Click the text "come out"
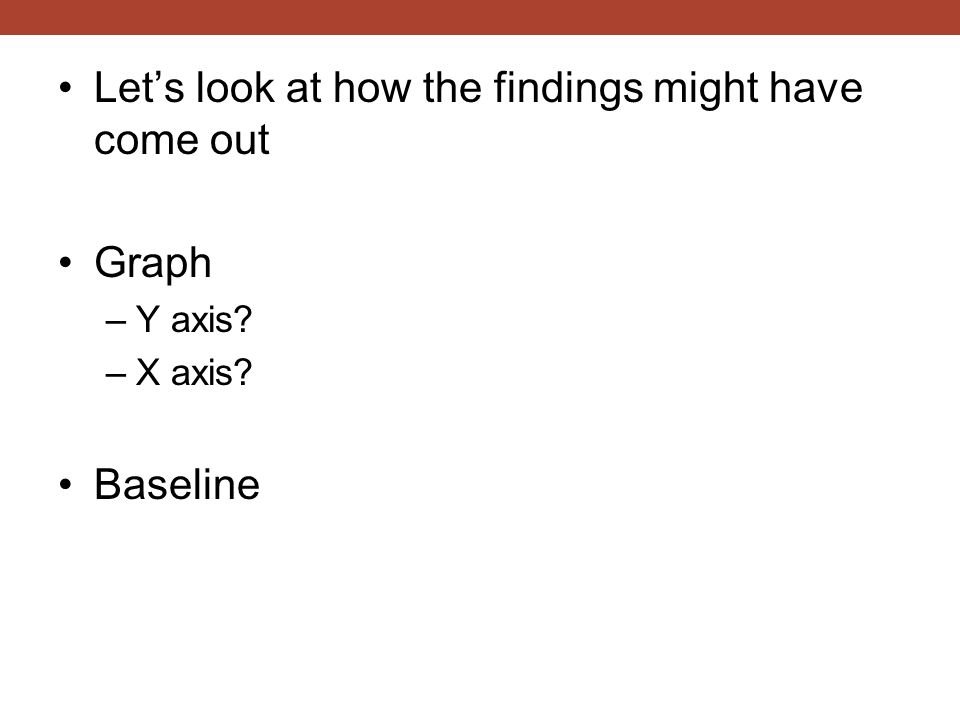Viewport: 960px width, 720px height. [182, 141]
